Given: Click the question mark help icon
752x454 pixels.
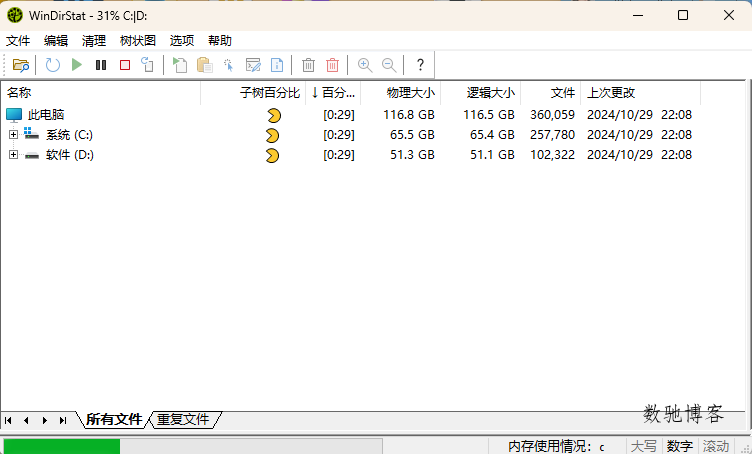Looking at the screenshot, I should tap(420, 65).
